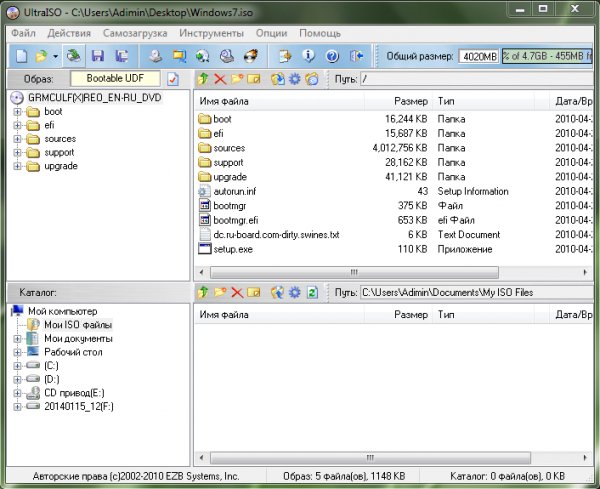Click the catalog path field with My ISO Files
The image size is (600, 489).
[x=477, y=293]
